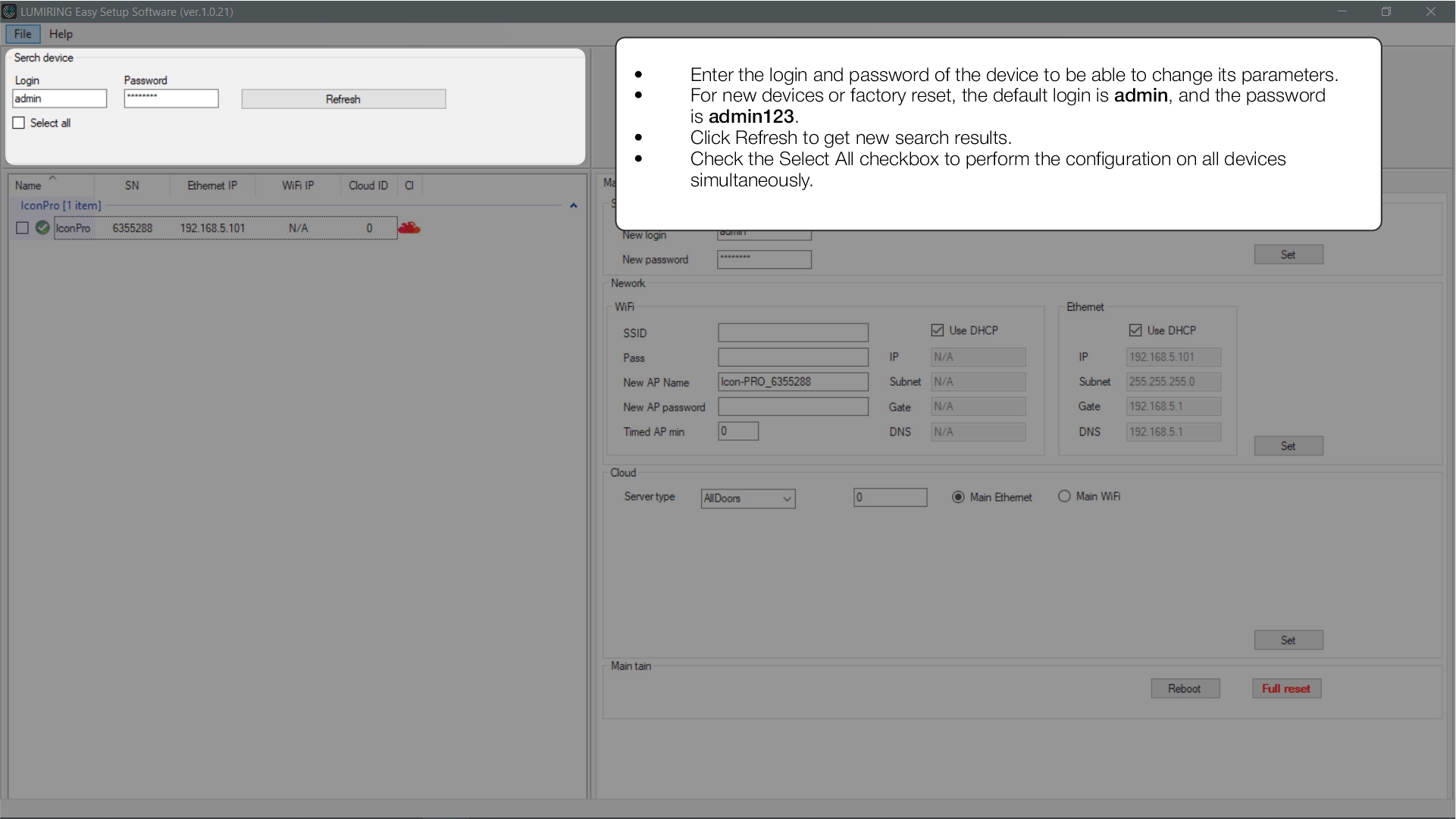Click the Network section Set button
Image resolution: width=1456 pixels, height=819 pixels.
pyautogui.click(x=1288, y=446)
